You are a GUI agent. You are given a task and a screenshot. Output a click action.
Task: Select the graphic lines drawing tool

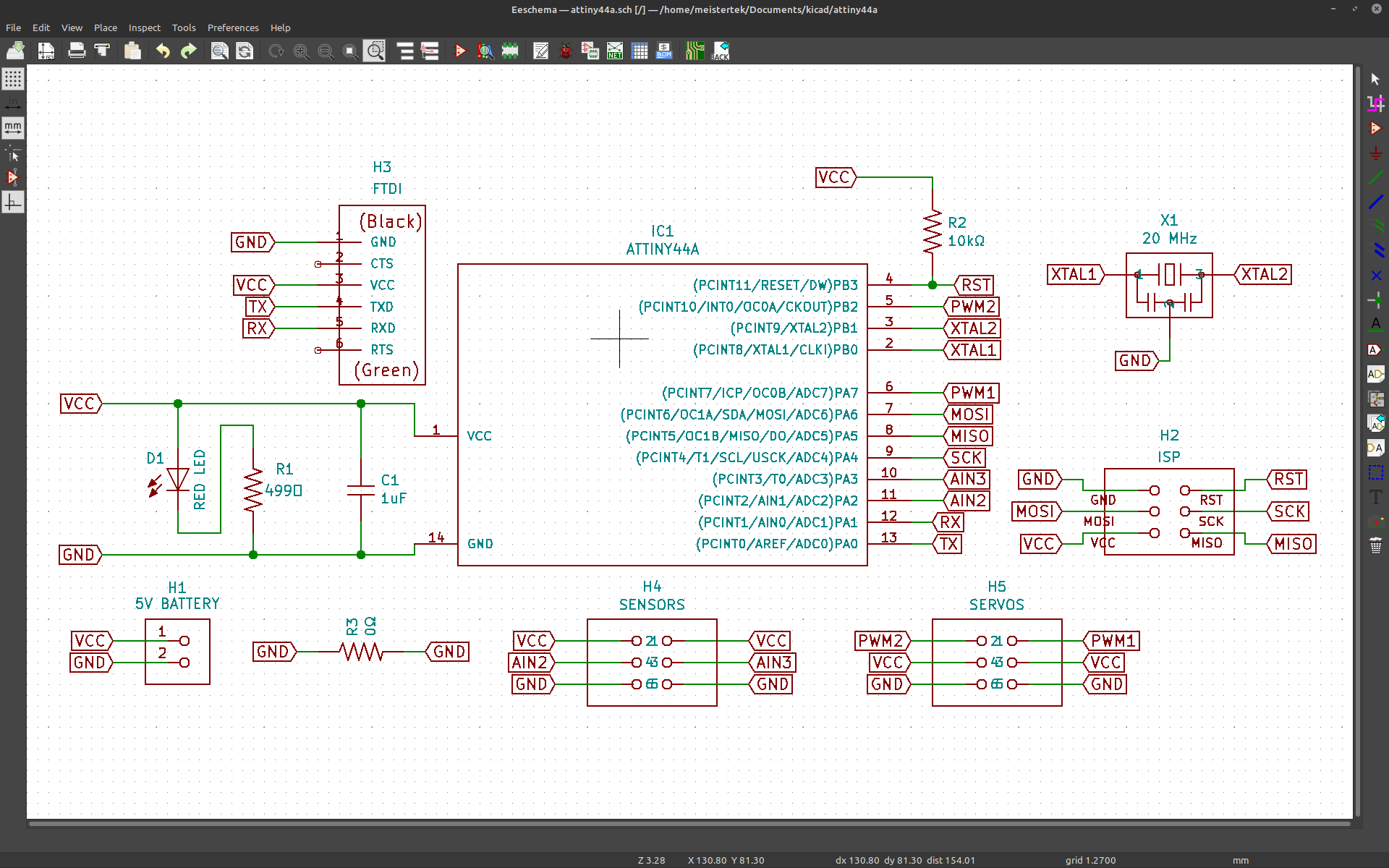[x=1375, y=472]
